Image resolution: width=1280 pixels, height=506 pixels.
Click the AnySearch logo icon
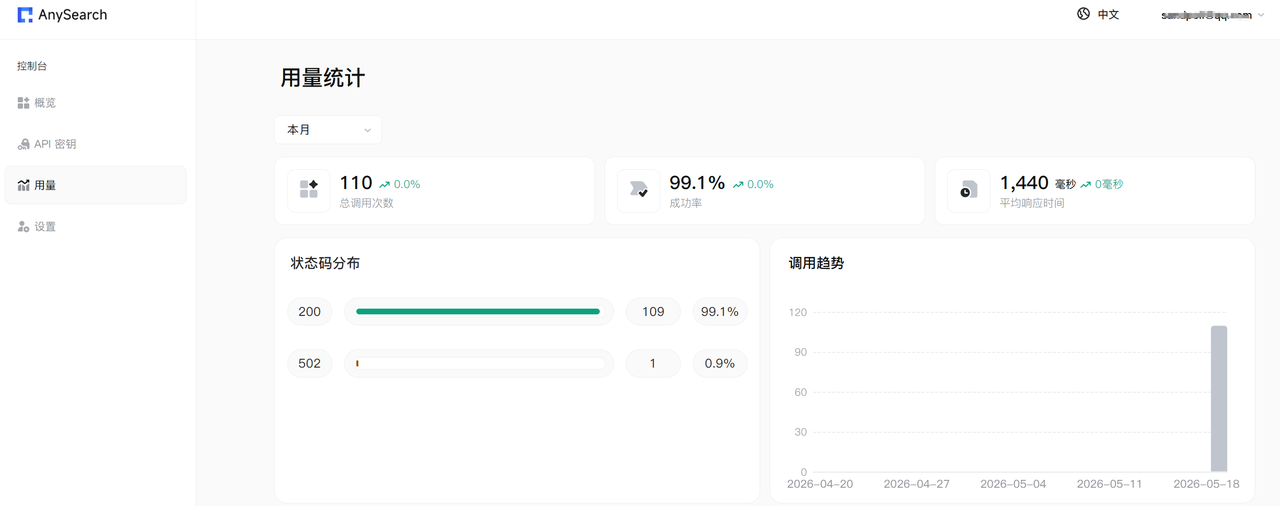click(25, 15)
